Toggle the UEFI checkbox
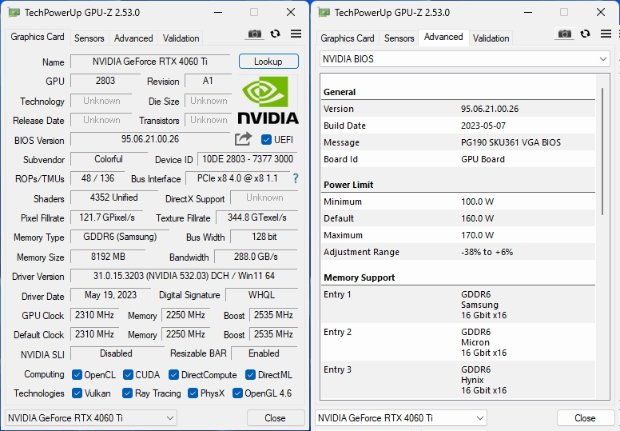This screenshot has height=431, width=620. [266, 140]
